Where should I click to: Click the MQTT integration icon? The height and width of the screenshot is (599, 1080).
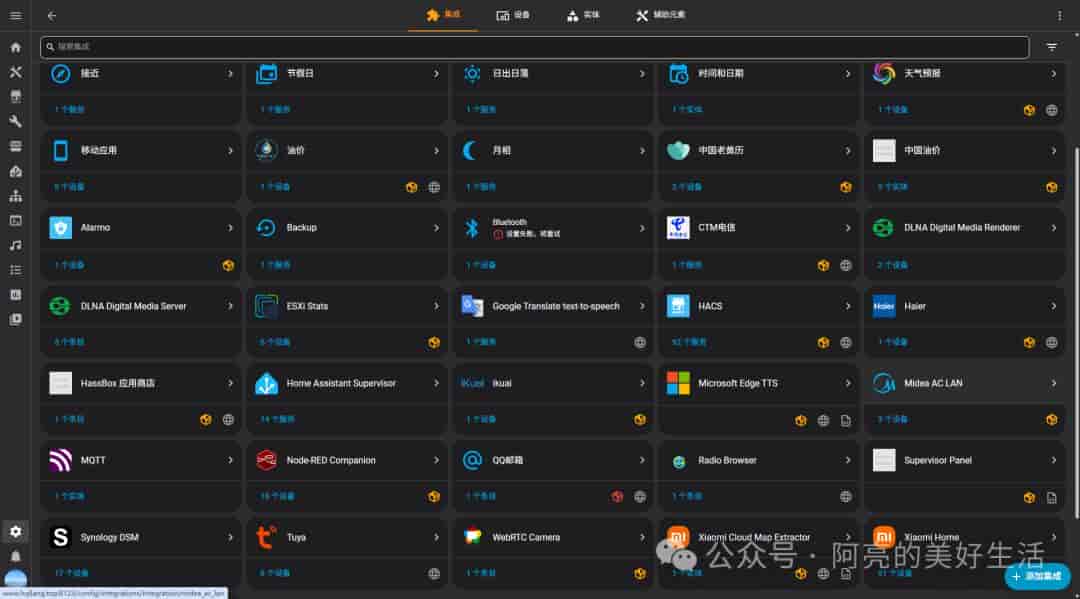(x=61, y=460)
